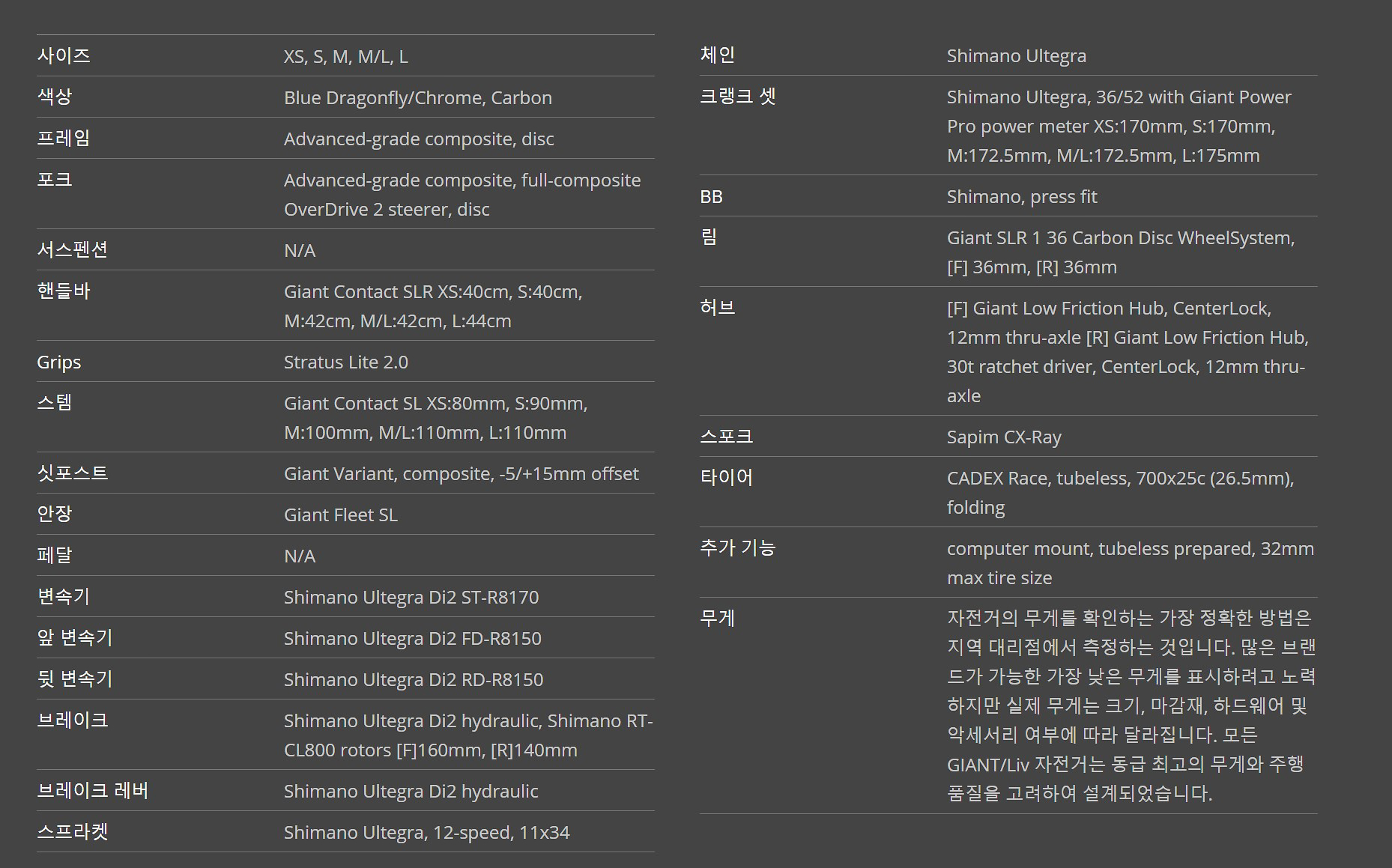Select frame spec "Advanced-grade composite, disc"

(x=419, y=139)
